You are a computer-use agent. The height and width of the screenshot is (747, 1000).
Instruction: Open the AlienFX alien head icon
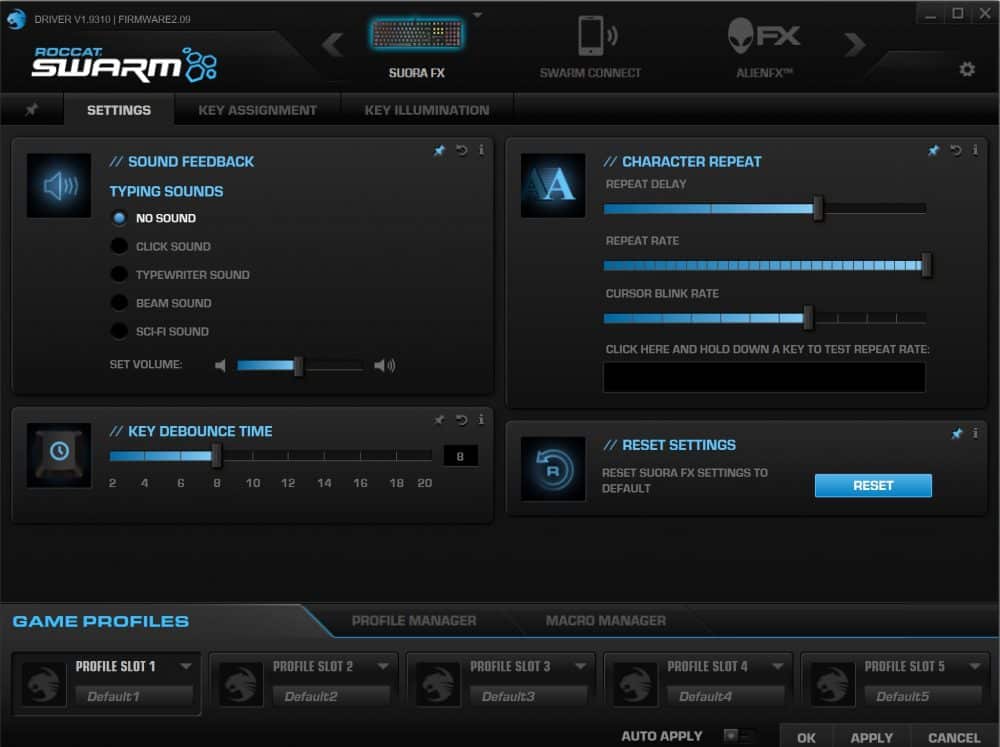pyautogui.click(x=763, y=36)
